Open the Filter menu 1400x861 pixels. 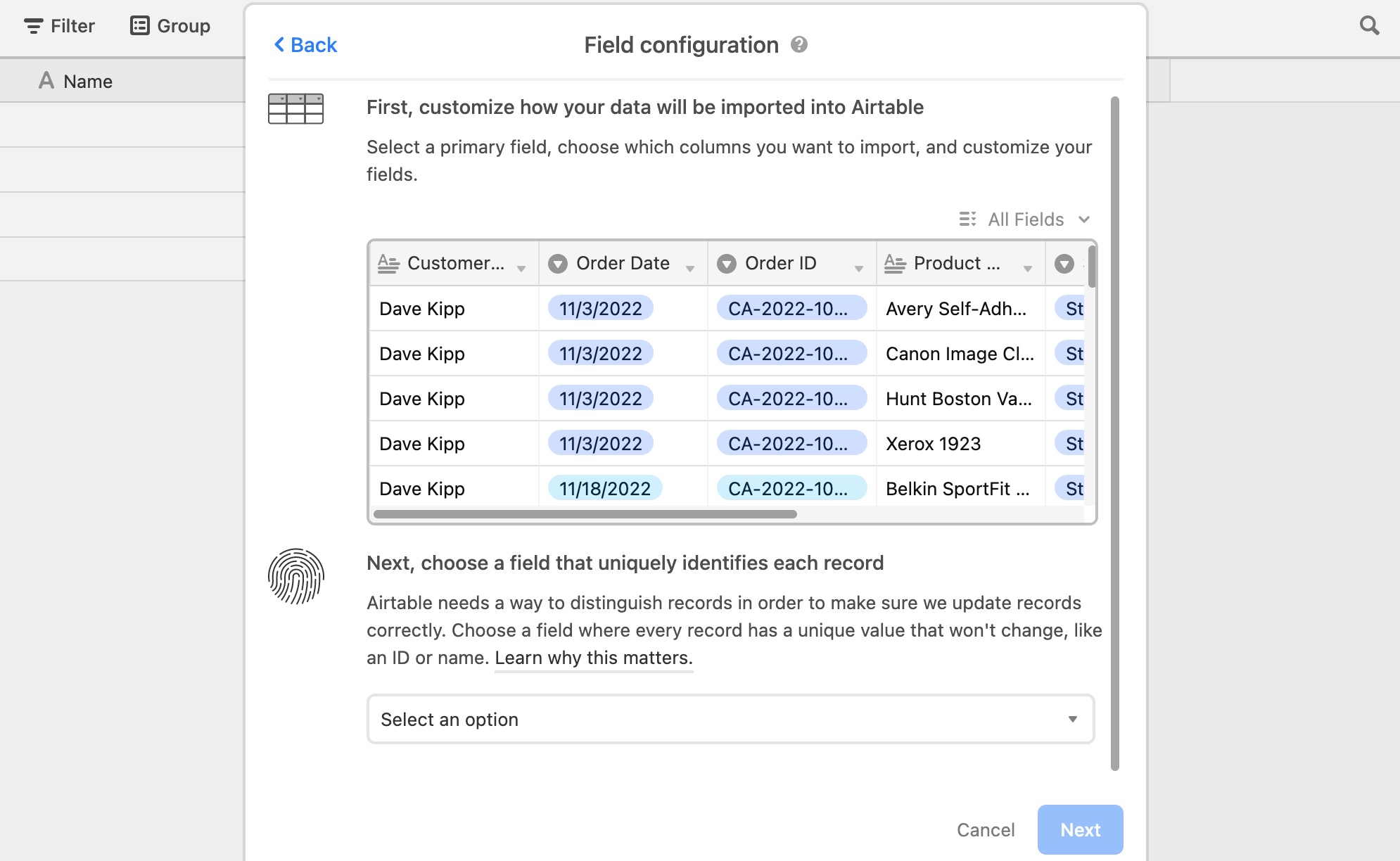point(59,26)
